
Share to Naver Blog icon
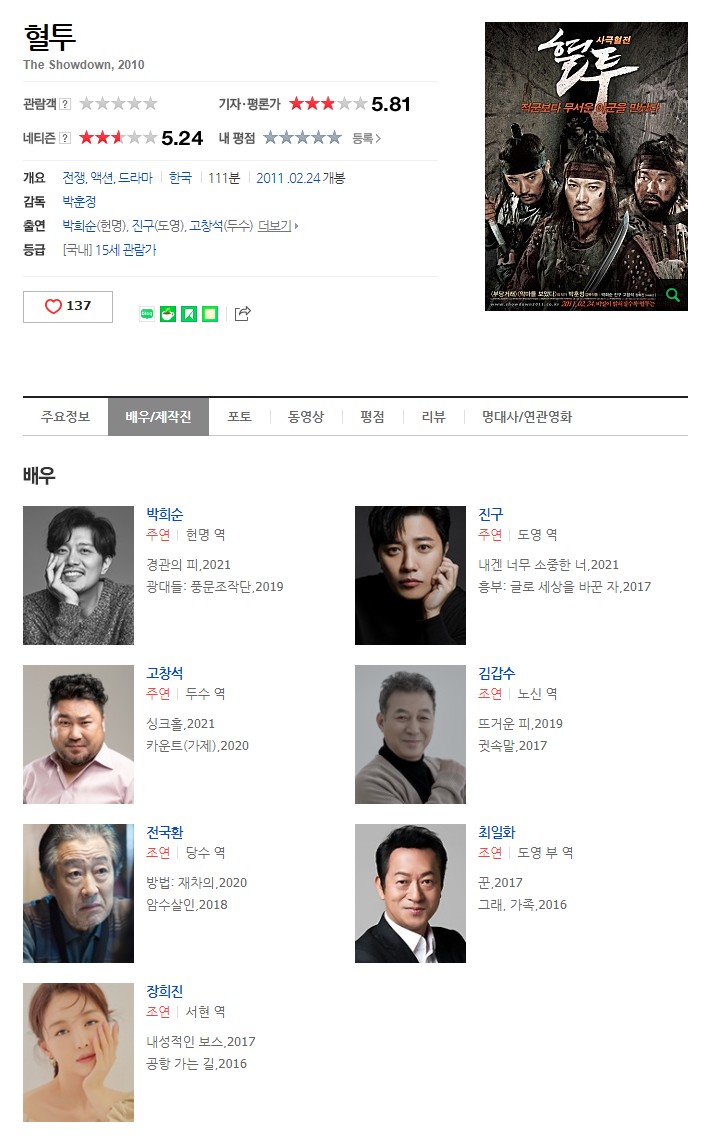click(x=147, y=314)
